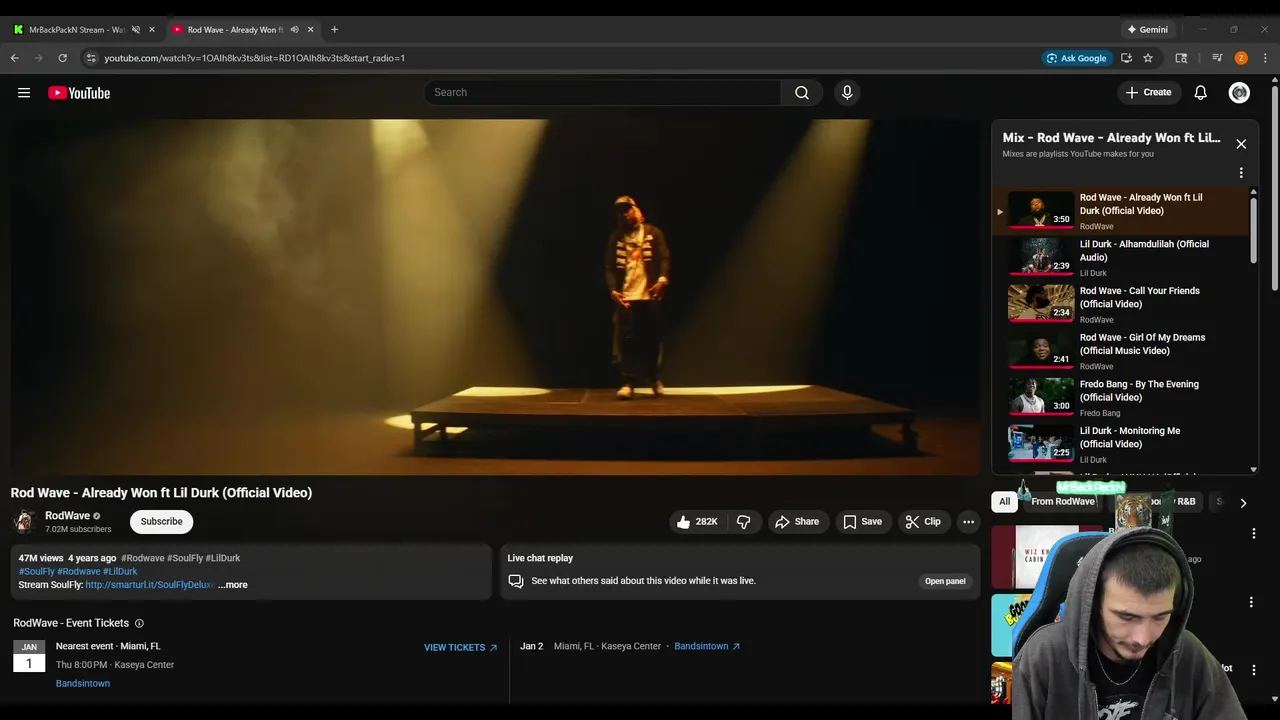Share the video
The image size is (1280, 720).
coord(797,522)
